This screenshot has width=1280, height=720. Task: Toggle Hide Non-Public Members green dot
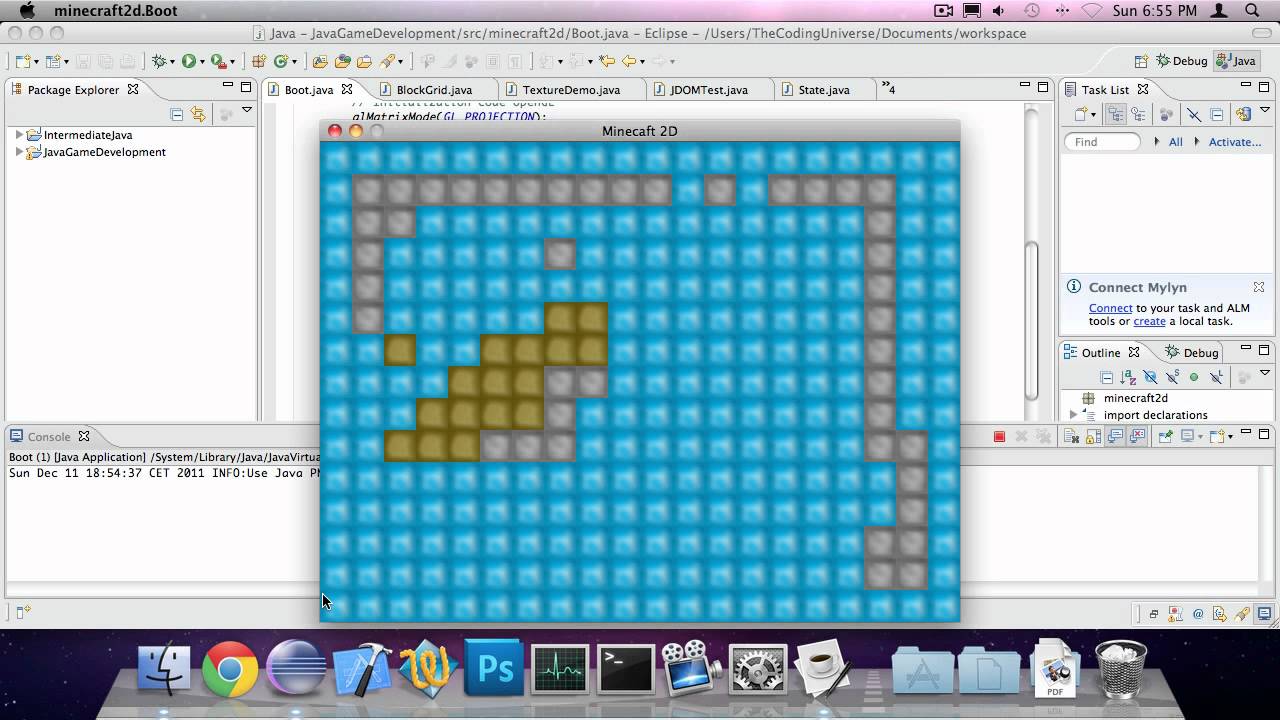[x=1194, y=377]
